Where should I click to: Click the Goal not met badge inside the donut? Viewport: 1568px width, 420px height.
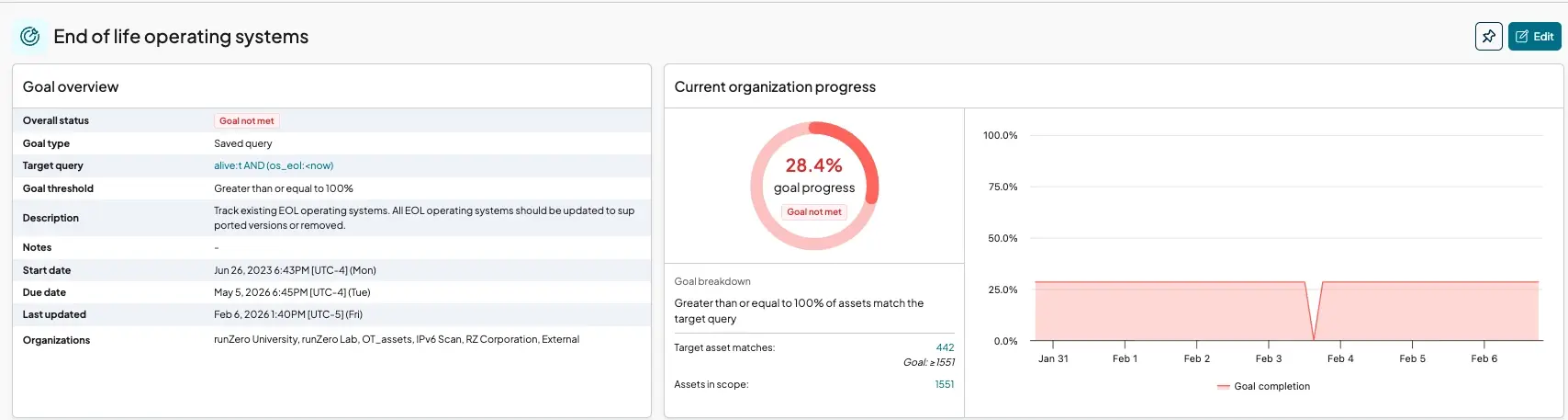click(813, 212)
